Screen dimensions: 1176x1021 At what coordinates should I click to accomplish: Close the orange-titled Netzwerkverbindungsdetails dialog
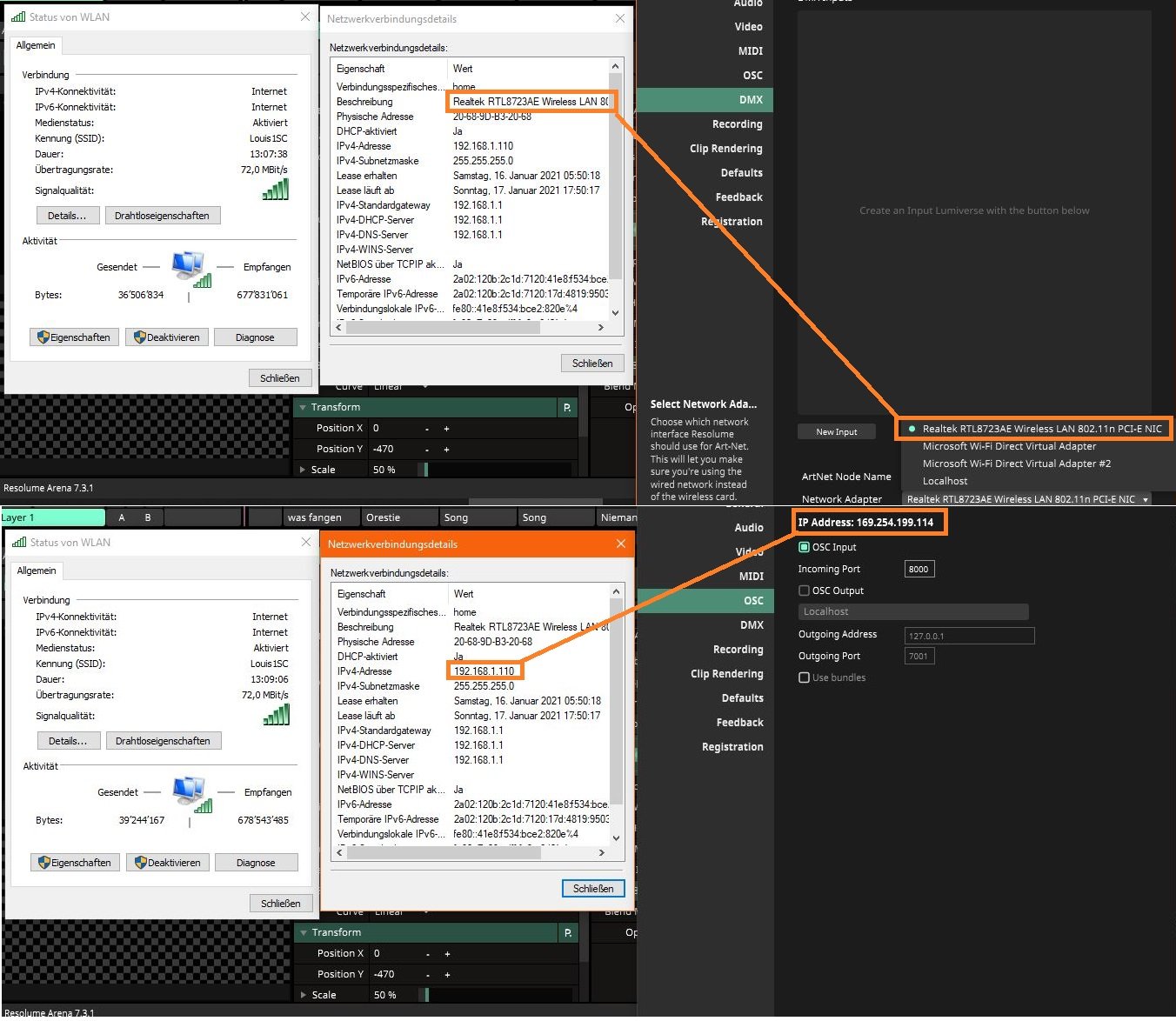620,544
